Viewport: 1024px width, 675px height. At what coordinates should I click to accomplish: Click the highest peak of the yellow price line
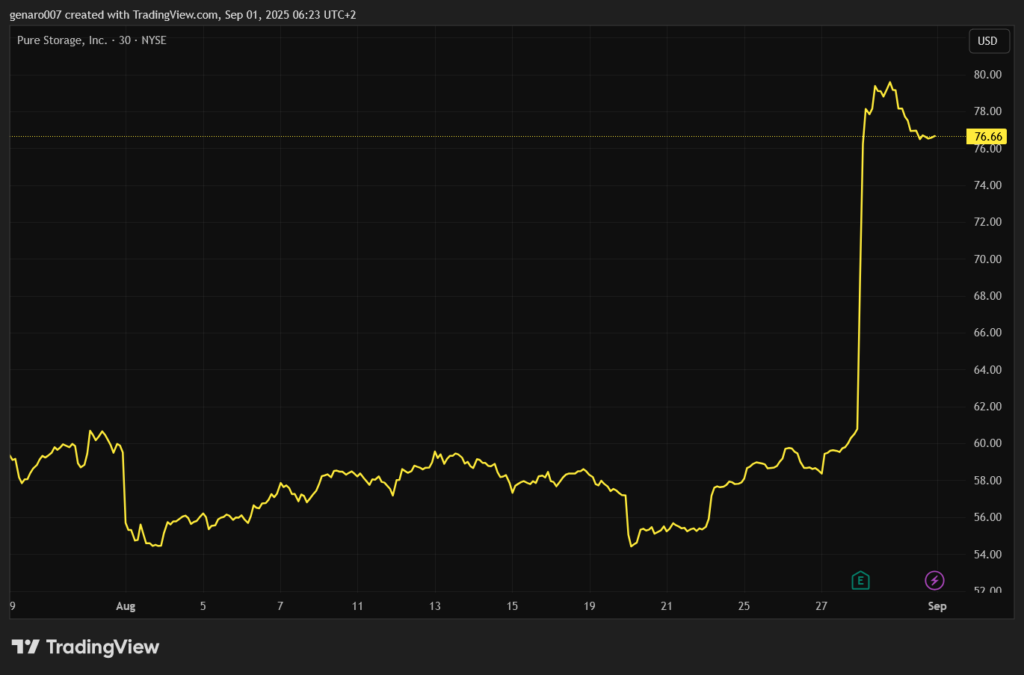(x=890, y=83)
